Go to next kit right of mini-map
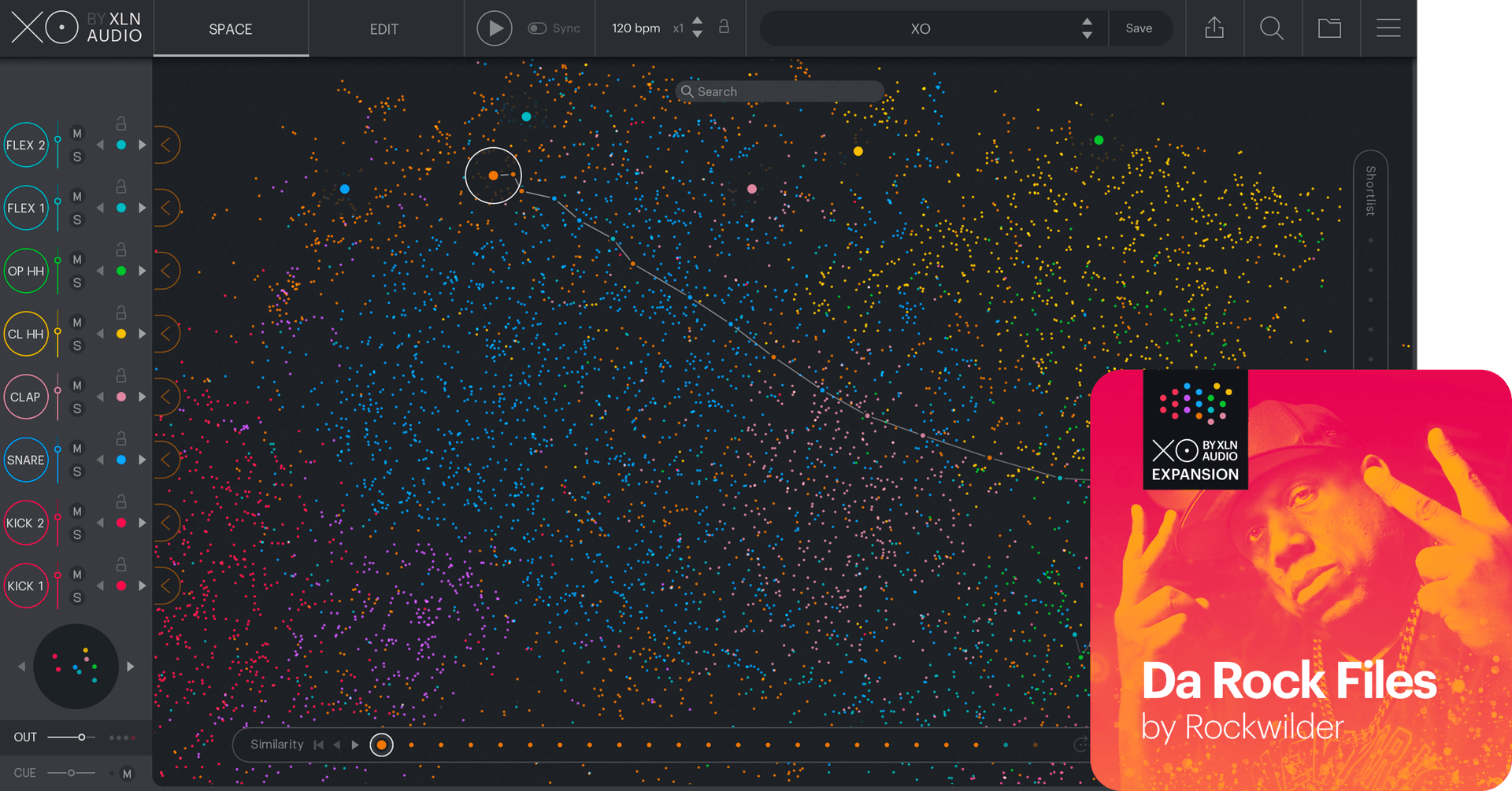Screen dimensions: 1512x791 [x=131, y=667]
